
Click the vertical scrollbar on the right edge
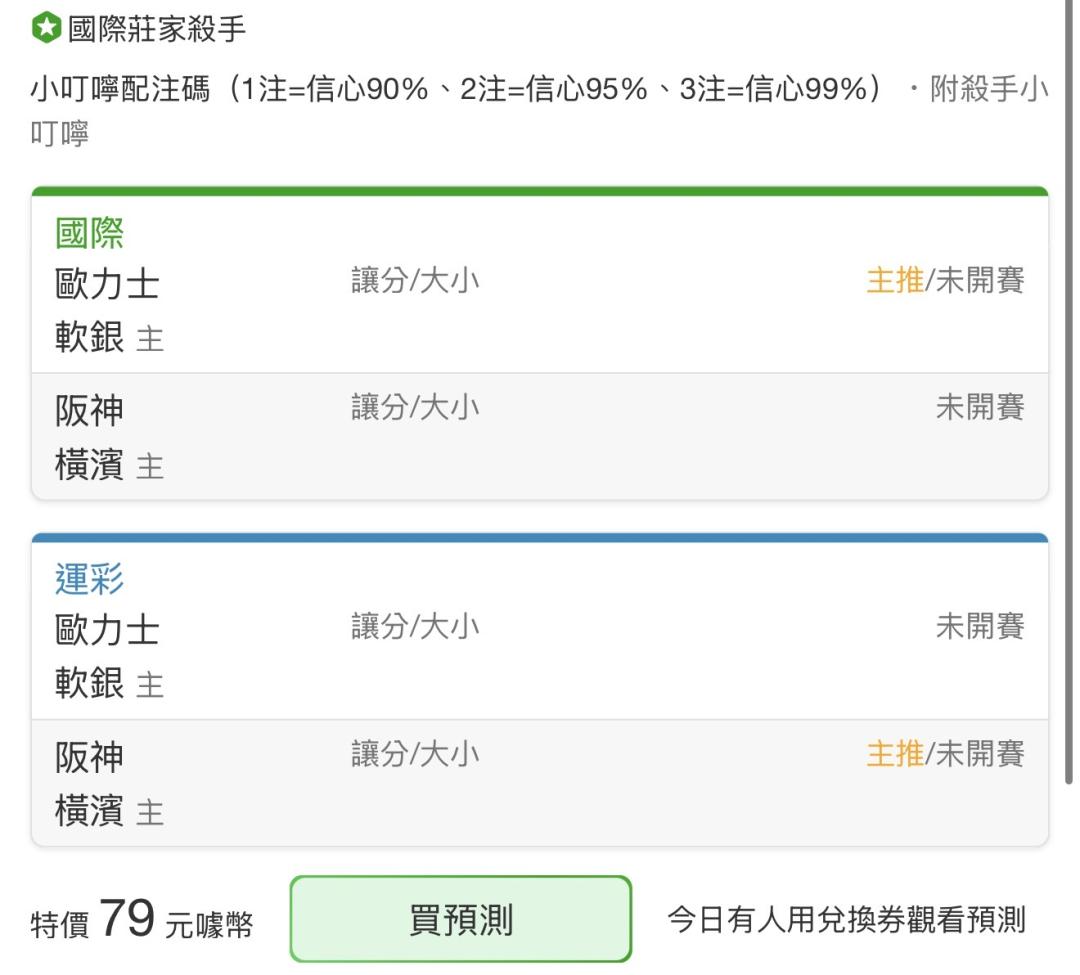tap(1068, 392)
